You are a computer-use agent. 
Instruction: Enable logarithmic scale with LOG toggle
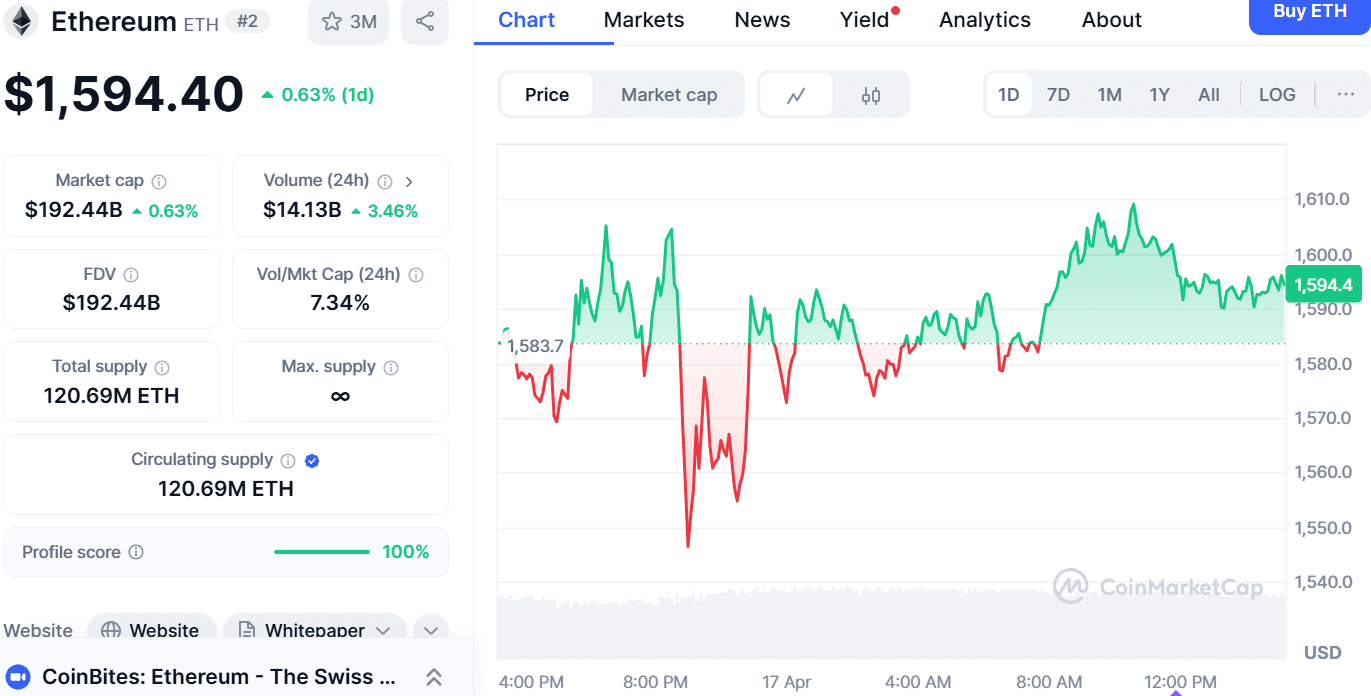coord(1277,93)
